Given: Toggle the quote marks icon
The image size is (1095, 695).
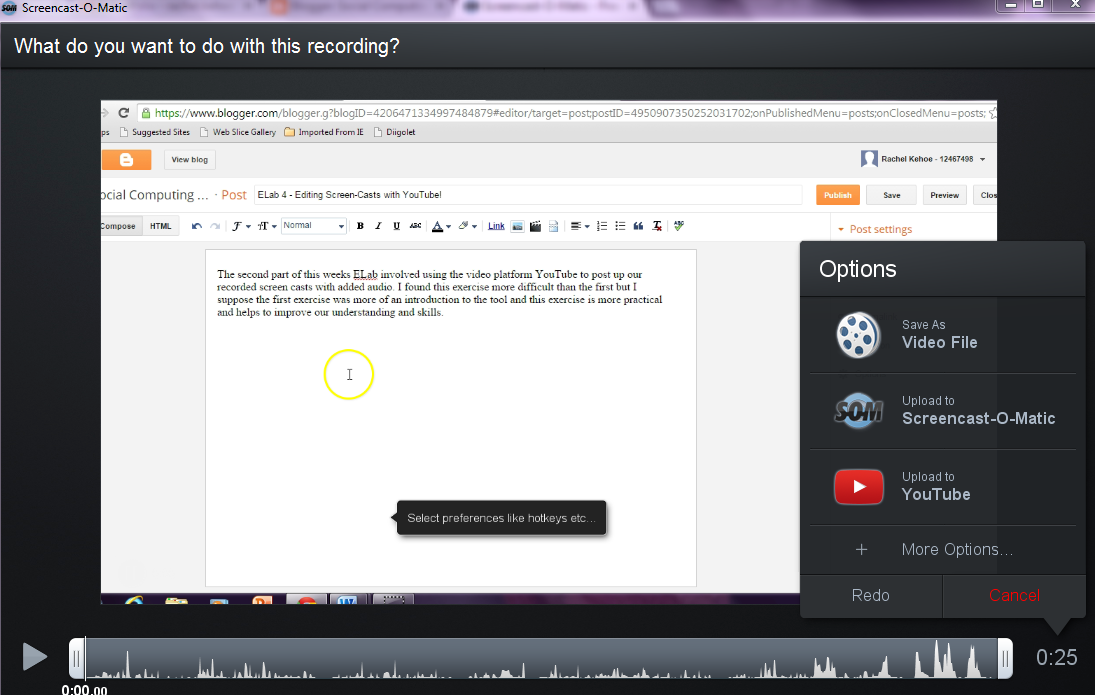Looking at the screenshot, I should (x=638, y=226).
